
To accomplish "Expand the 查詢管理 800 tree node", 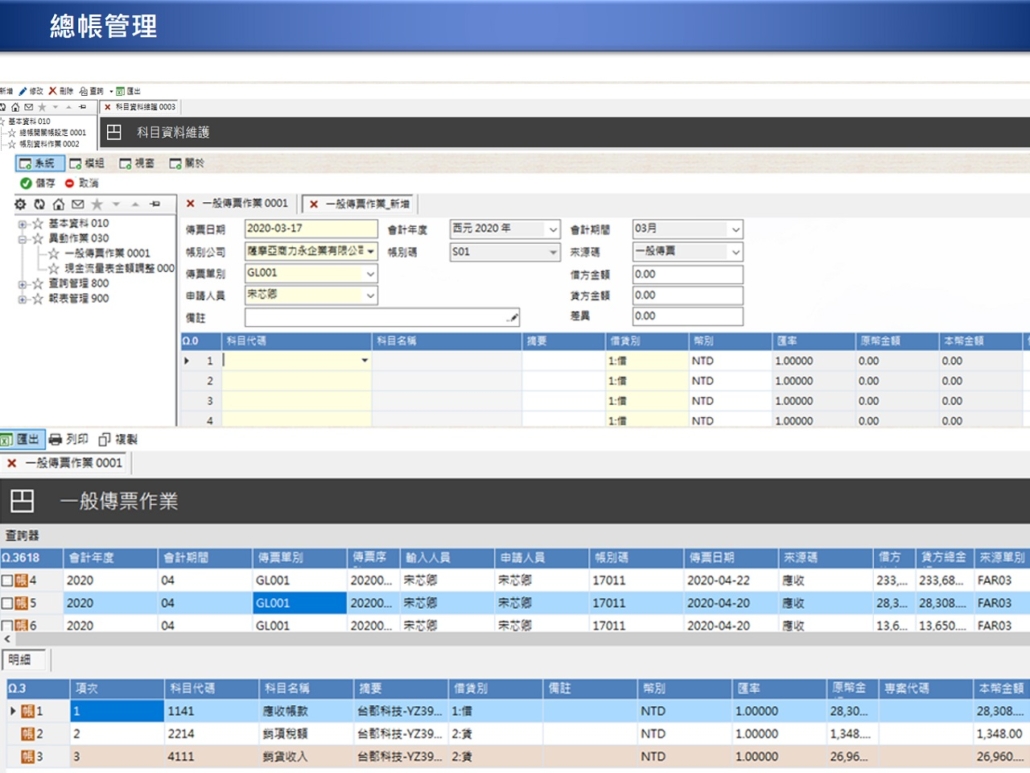I will tap(23, 284).
